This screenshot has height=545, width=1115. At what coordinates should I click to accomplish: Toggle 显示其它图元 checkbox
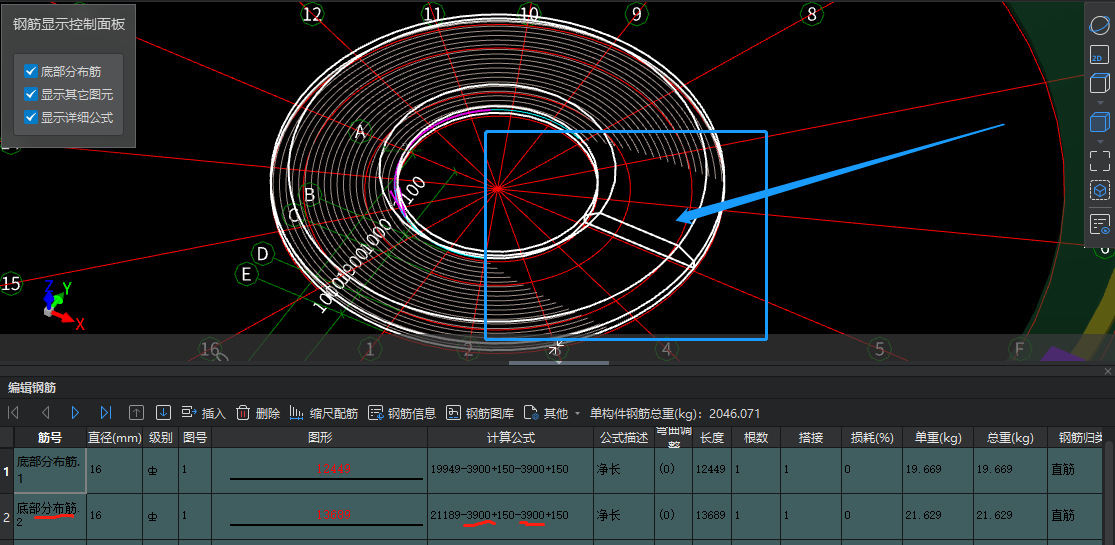click(x=31, y=94)
